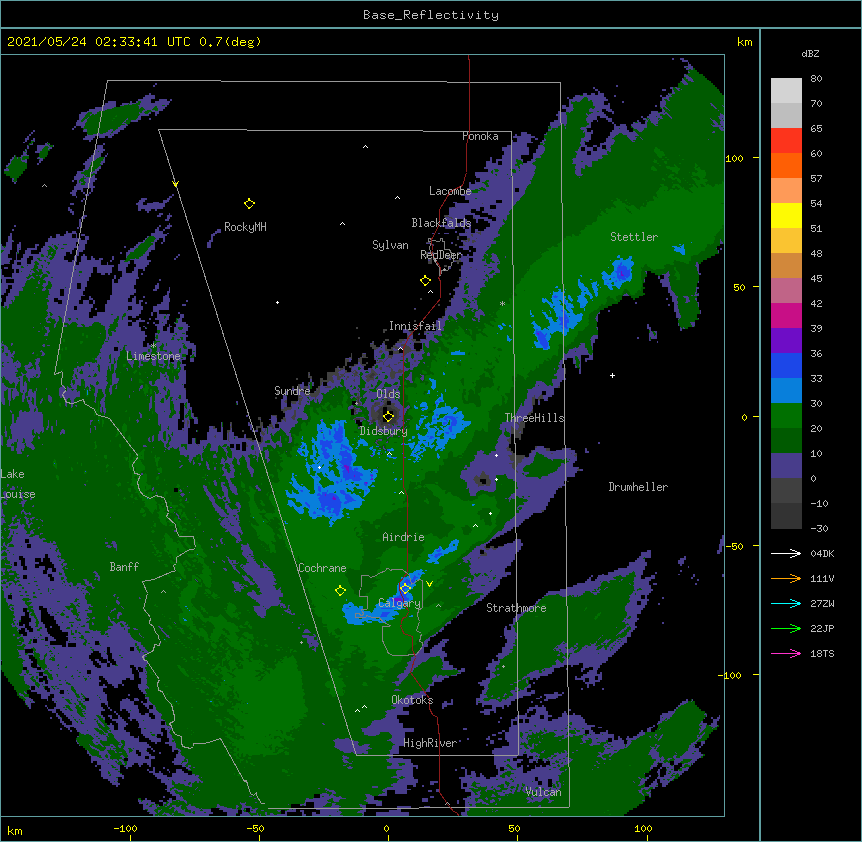Click the Blackfalds town label
The image size is (862, 842).
(441, 223)
